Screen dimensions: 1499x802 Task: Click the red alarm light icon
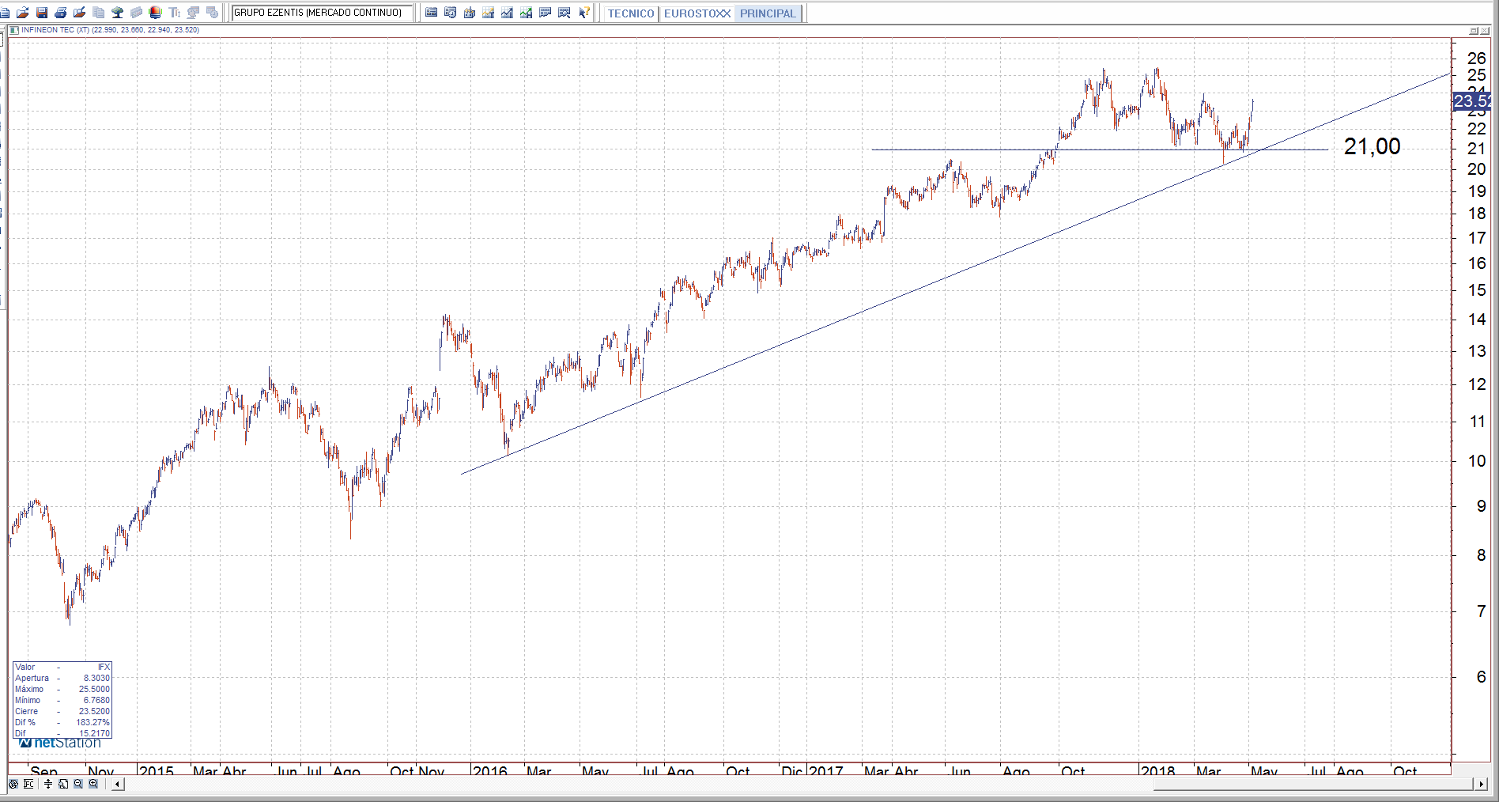coord(154,13)
